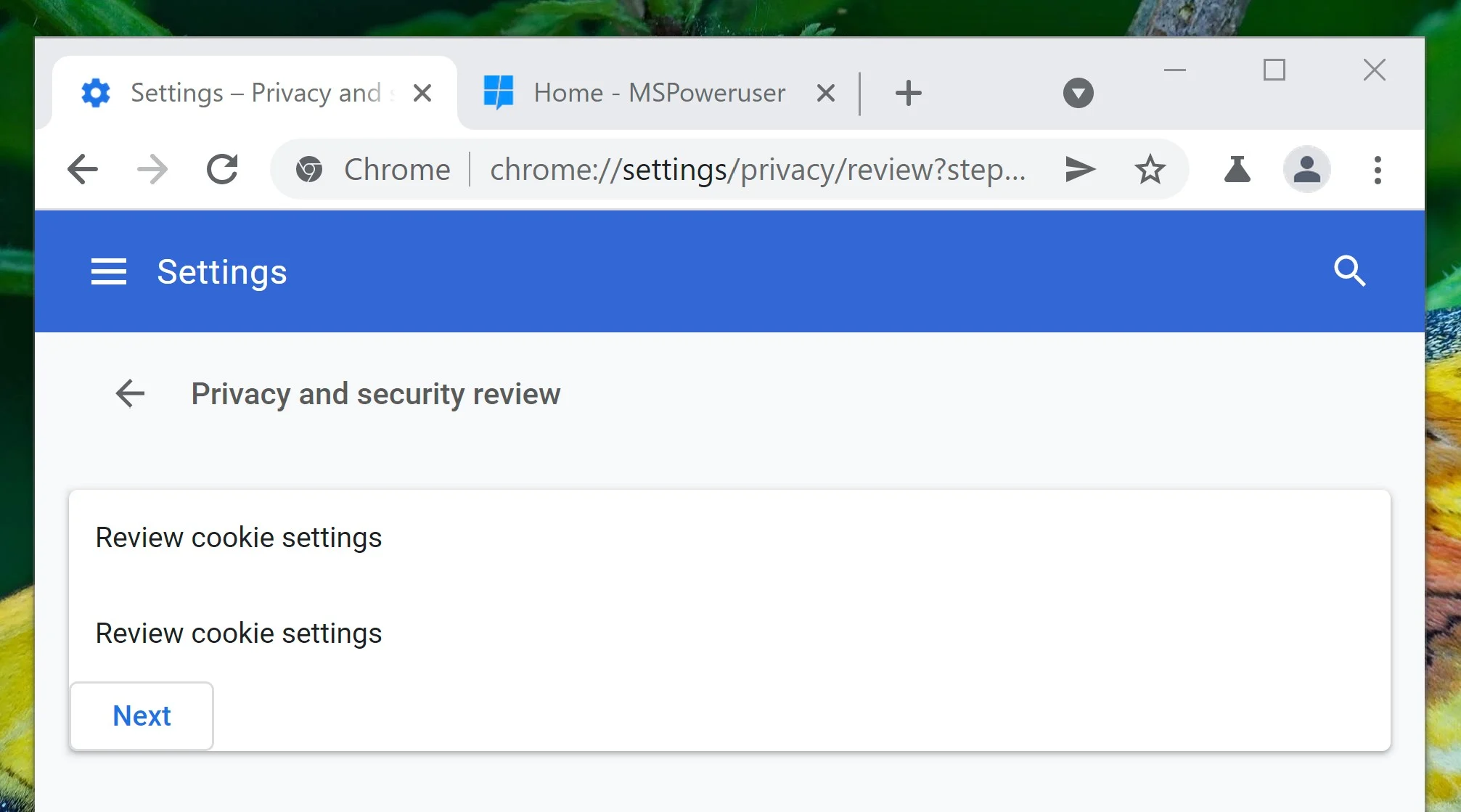
Task: Open a new tab
Action: pyautogui.click(x=908, y=93)
